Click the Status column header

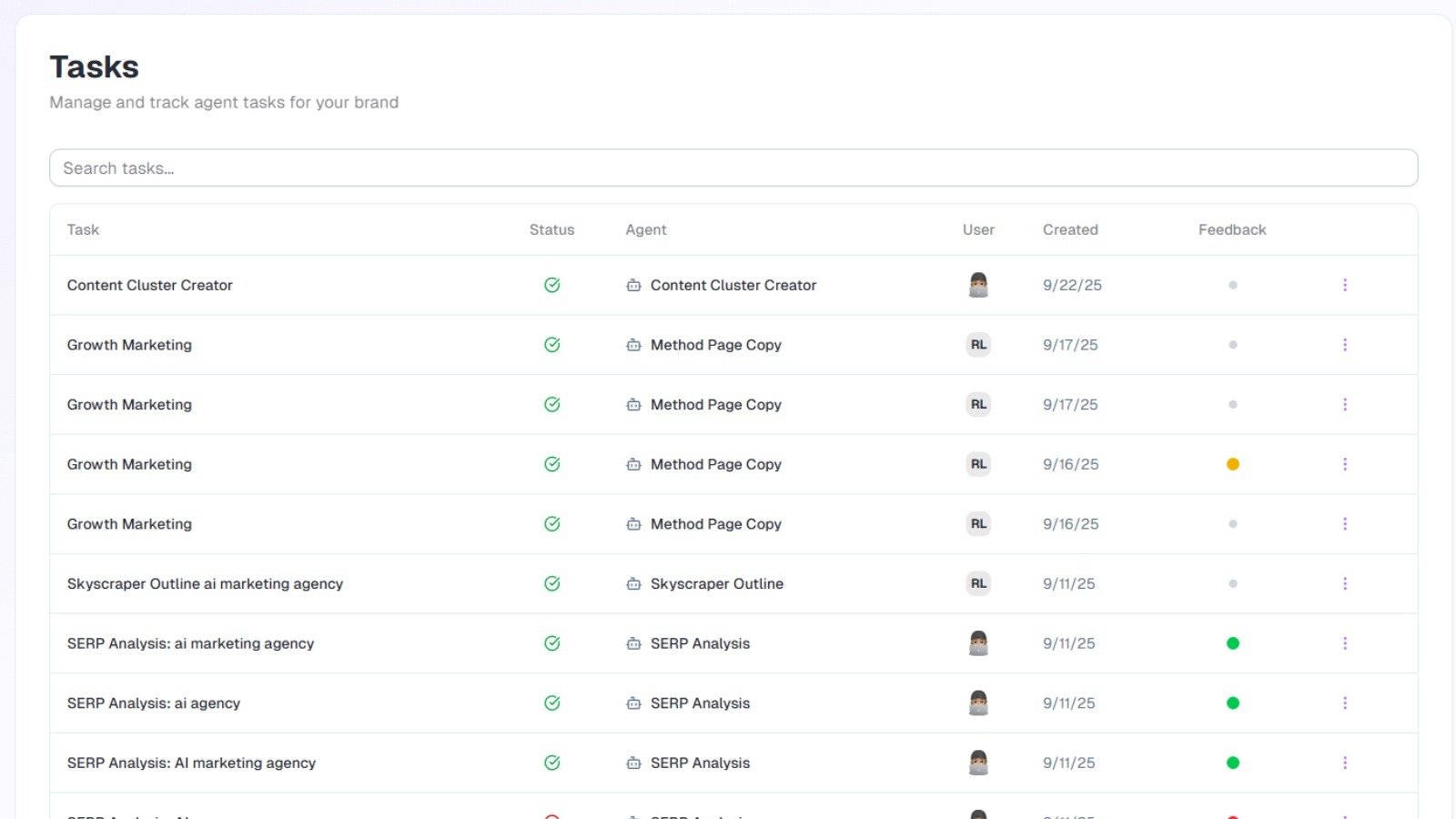pyautogui.click(x=551, y=230)
